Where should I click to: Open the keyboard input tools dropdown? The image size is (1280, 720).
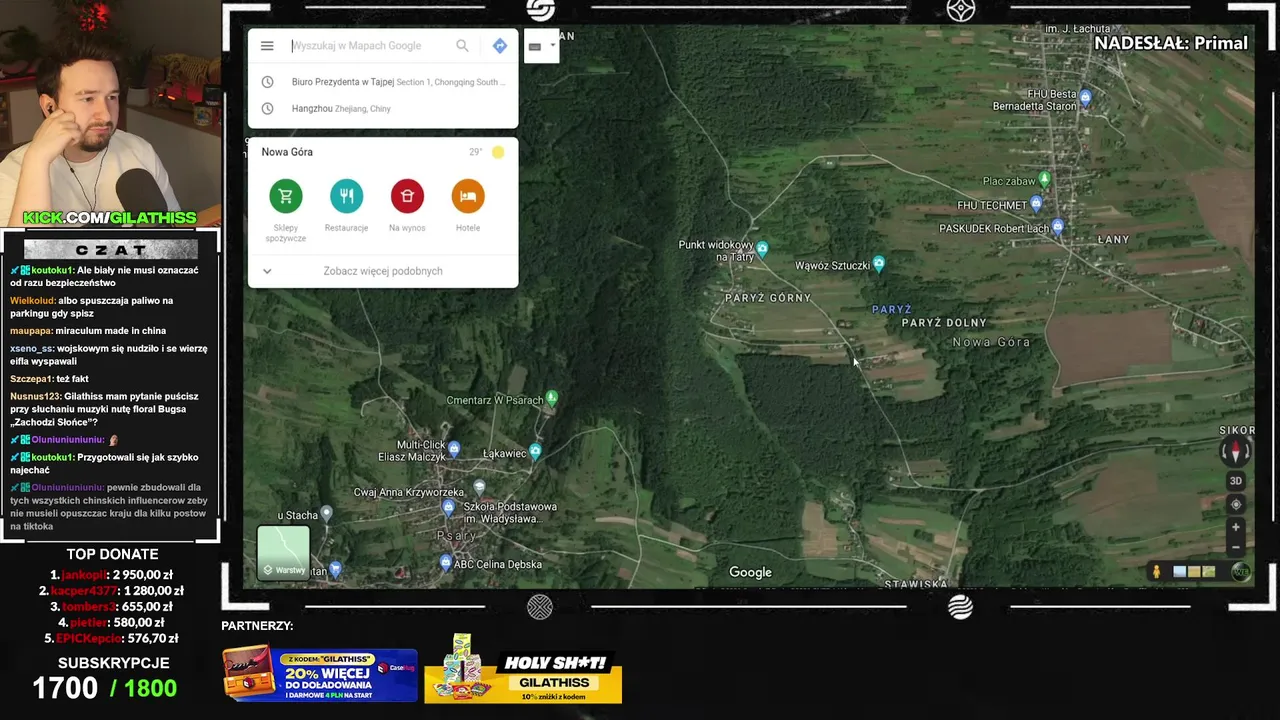click(541, 46)
